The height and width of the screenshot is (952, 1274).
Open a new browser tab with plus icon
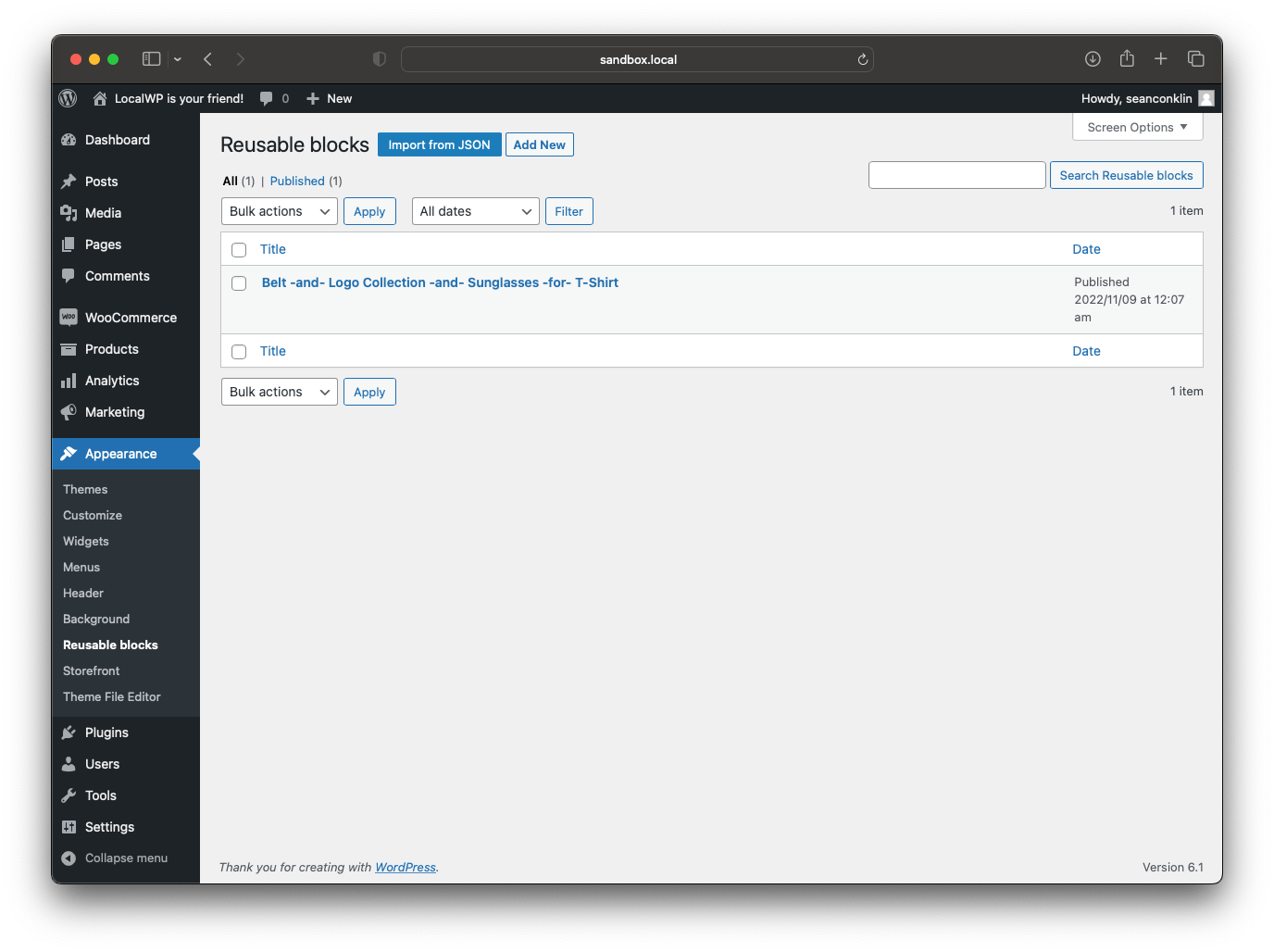1161,59
